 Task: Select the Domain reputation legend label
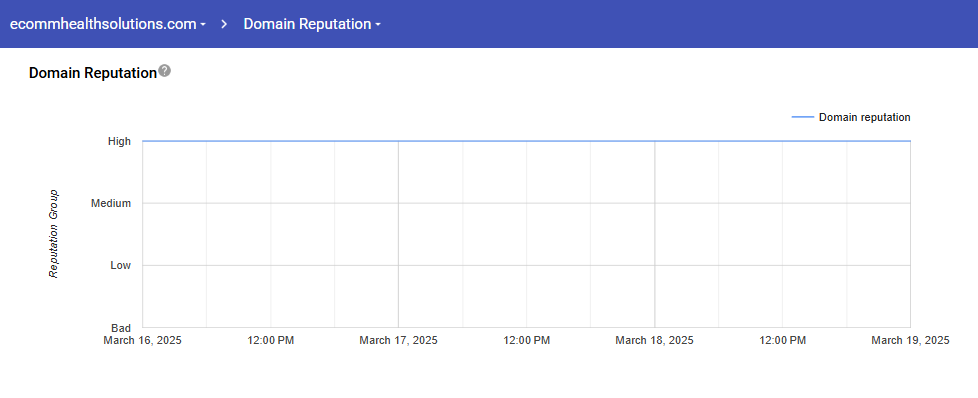coord(864,117)
